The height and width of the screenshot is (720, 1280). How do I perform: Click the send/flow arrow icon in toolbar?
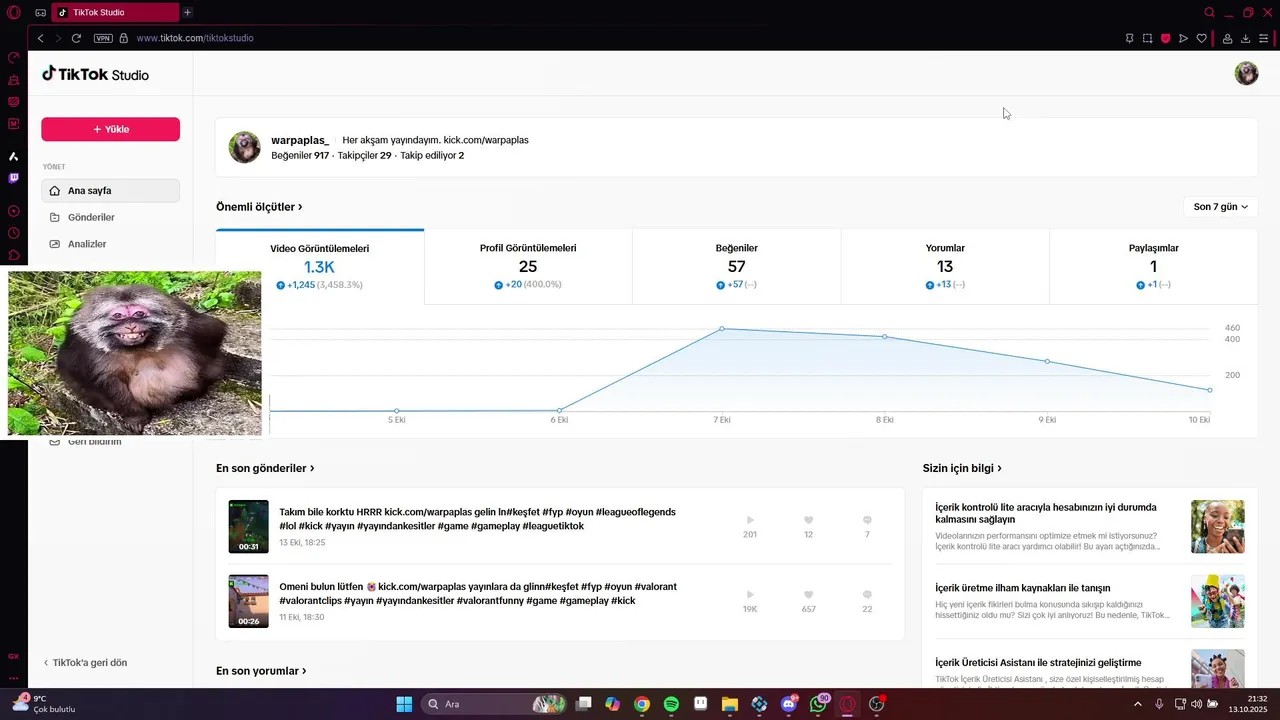click(x=1183, y=38)
